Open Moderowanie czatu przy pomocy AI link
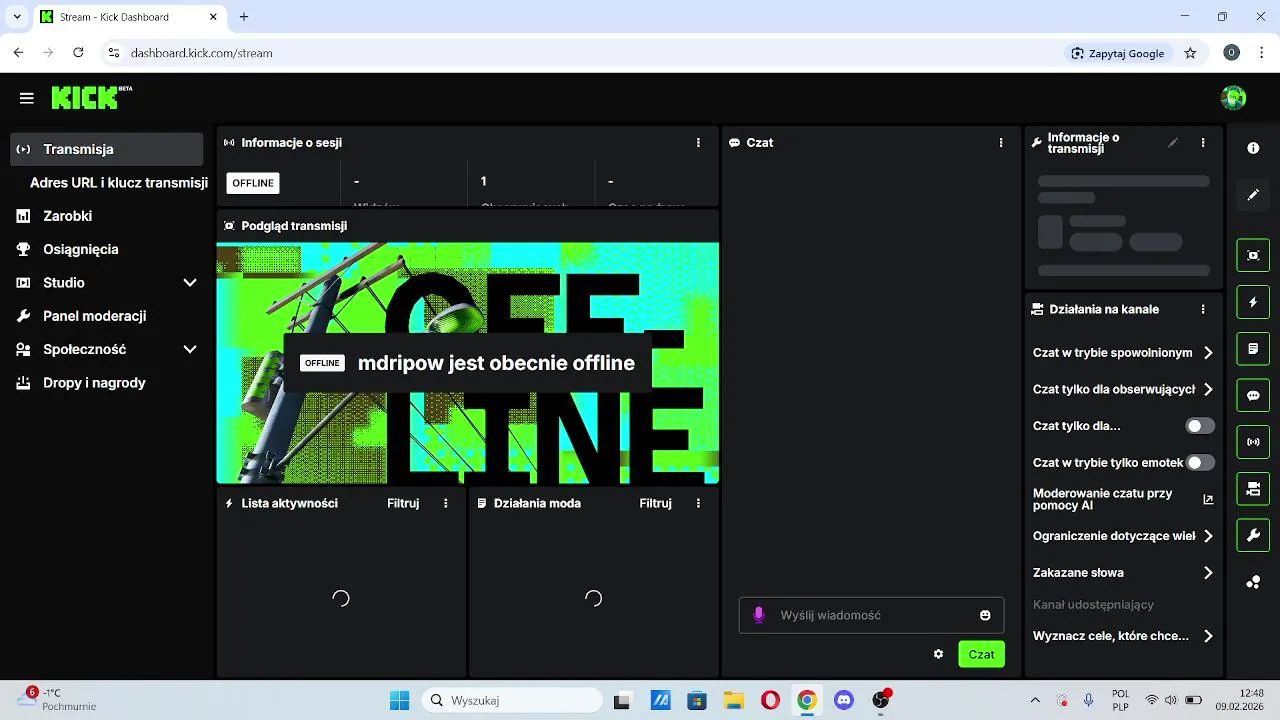Image resolution: width=1280 pixels, height=720 pixels. pos(1123,499)
